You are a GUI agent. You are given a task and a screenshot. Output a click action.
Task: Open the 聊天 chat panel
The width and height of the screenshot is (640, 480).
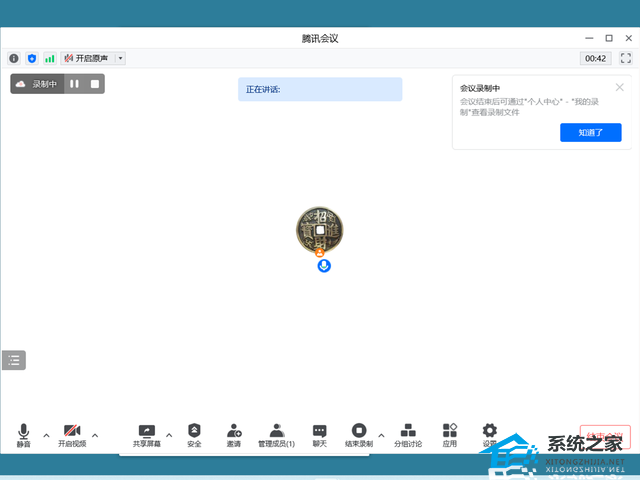(320, 435)
